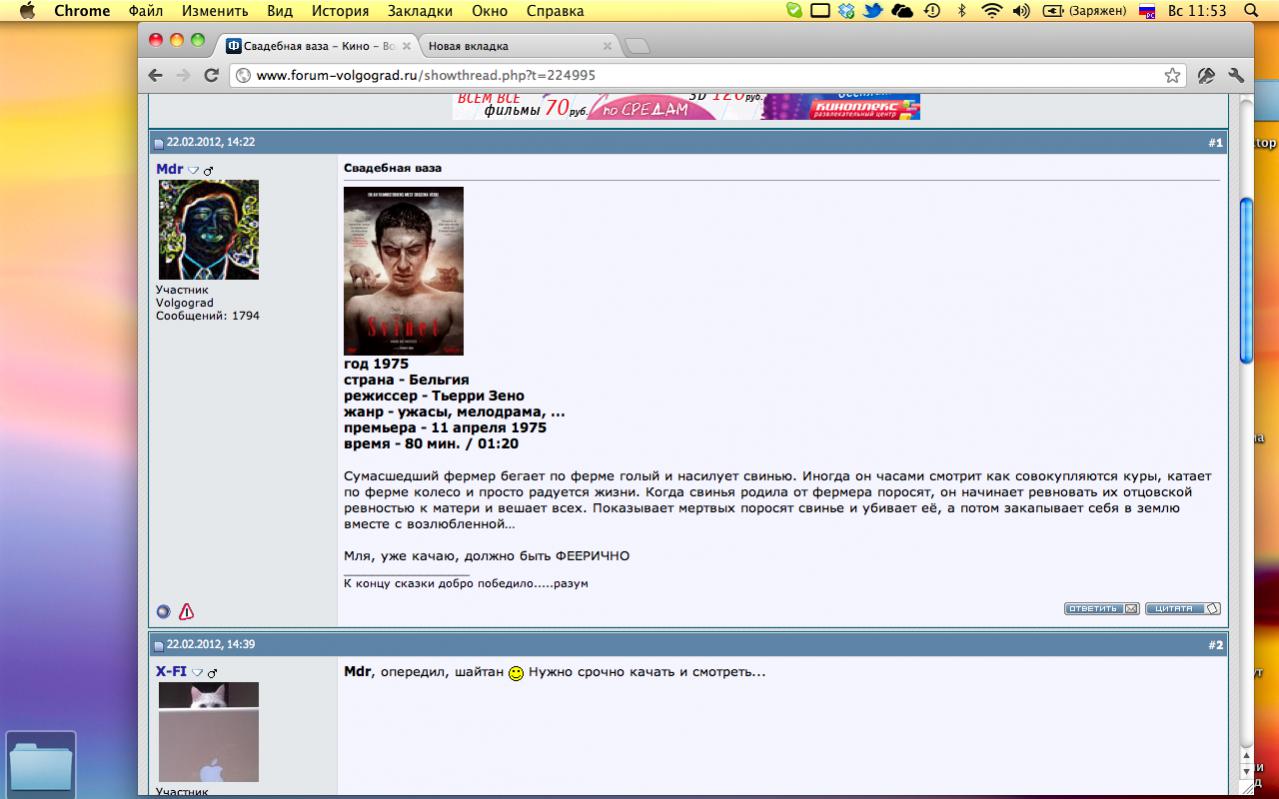Click the Dropbox menu bar icon
The height and width of the screenshot is (799, 1279).
(x=847, y=11)
